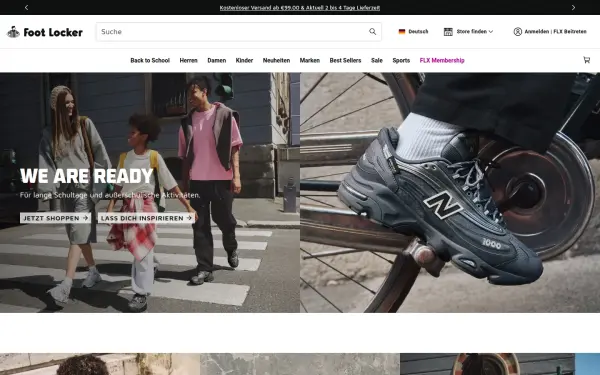Open the Neuheiten menu
The image size is (600, 375).
(276, 60)
